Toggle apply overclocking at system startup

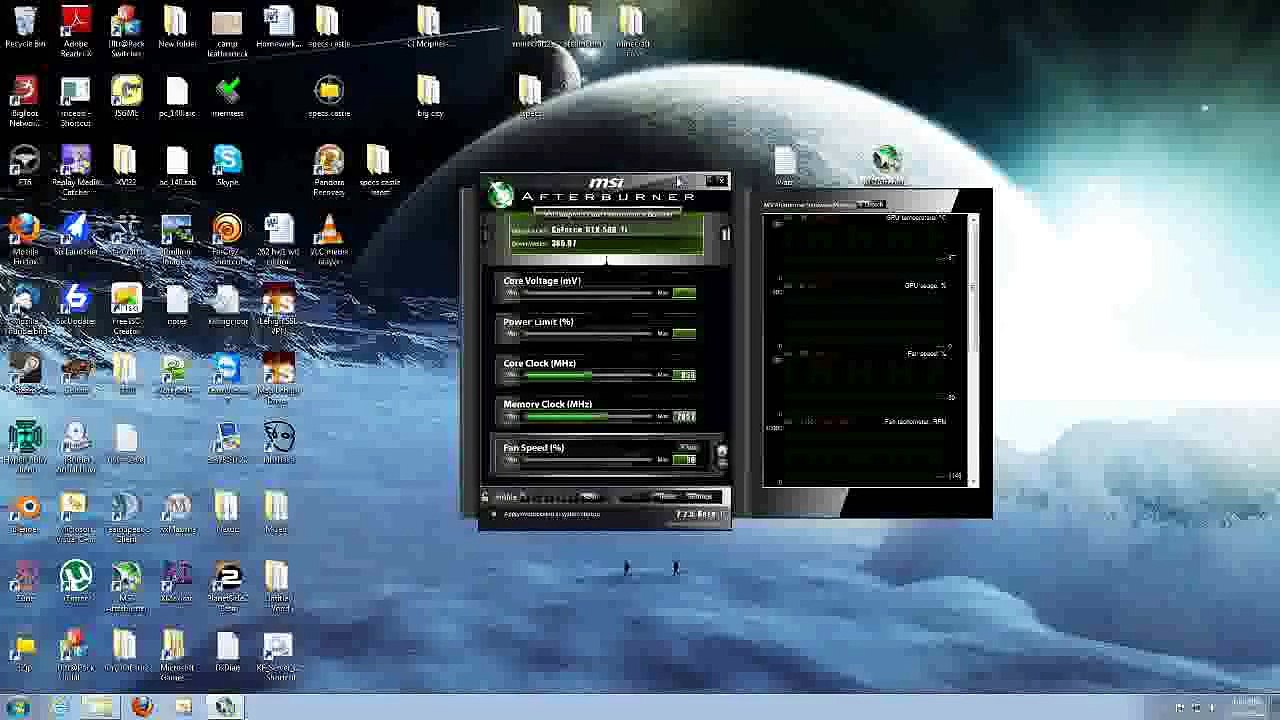493,514
